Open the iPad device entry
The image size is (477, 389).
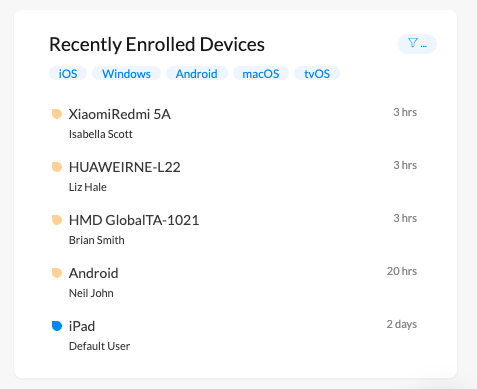pyautogui.click(x=82, y=326)
